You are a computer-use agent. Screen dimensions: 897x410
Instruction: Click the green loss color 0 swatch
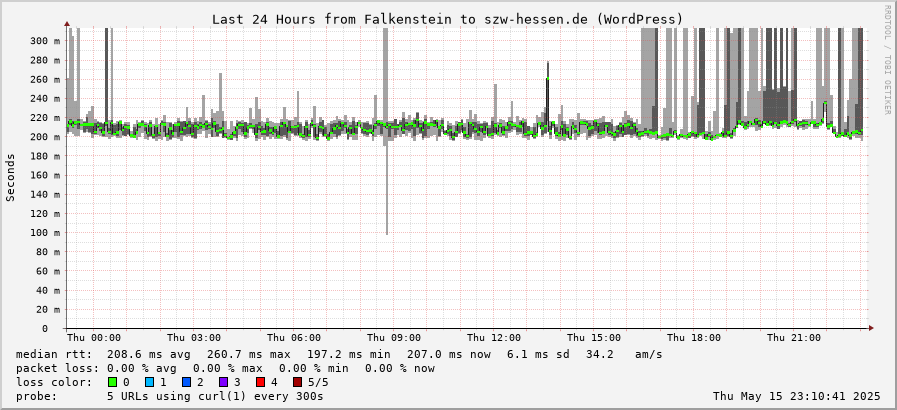click(x=112, y=382)
